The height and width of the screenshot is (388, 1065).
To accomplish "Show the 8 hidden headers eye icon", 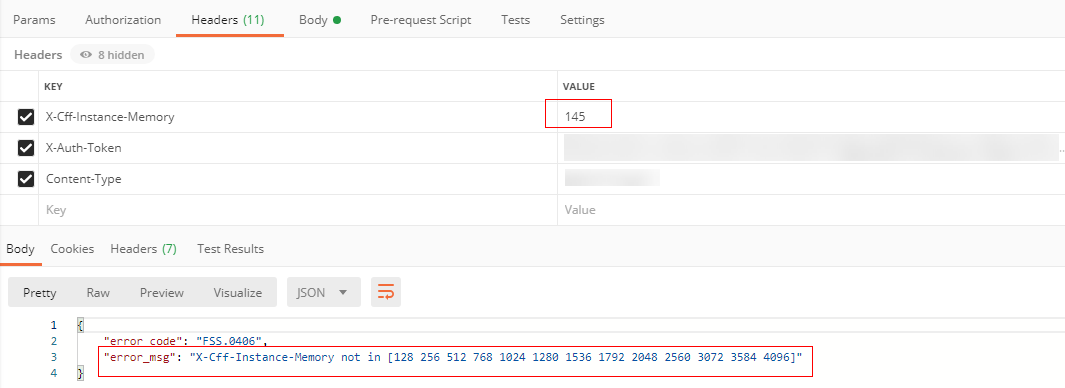I will (x=86, y=55).
